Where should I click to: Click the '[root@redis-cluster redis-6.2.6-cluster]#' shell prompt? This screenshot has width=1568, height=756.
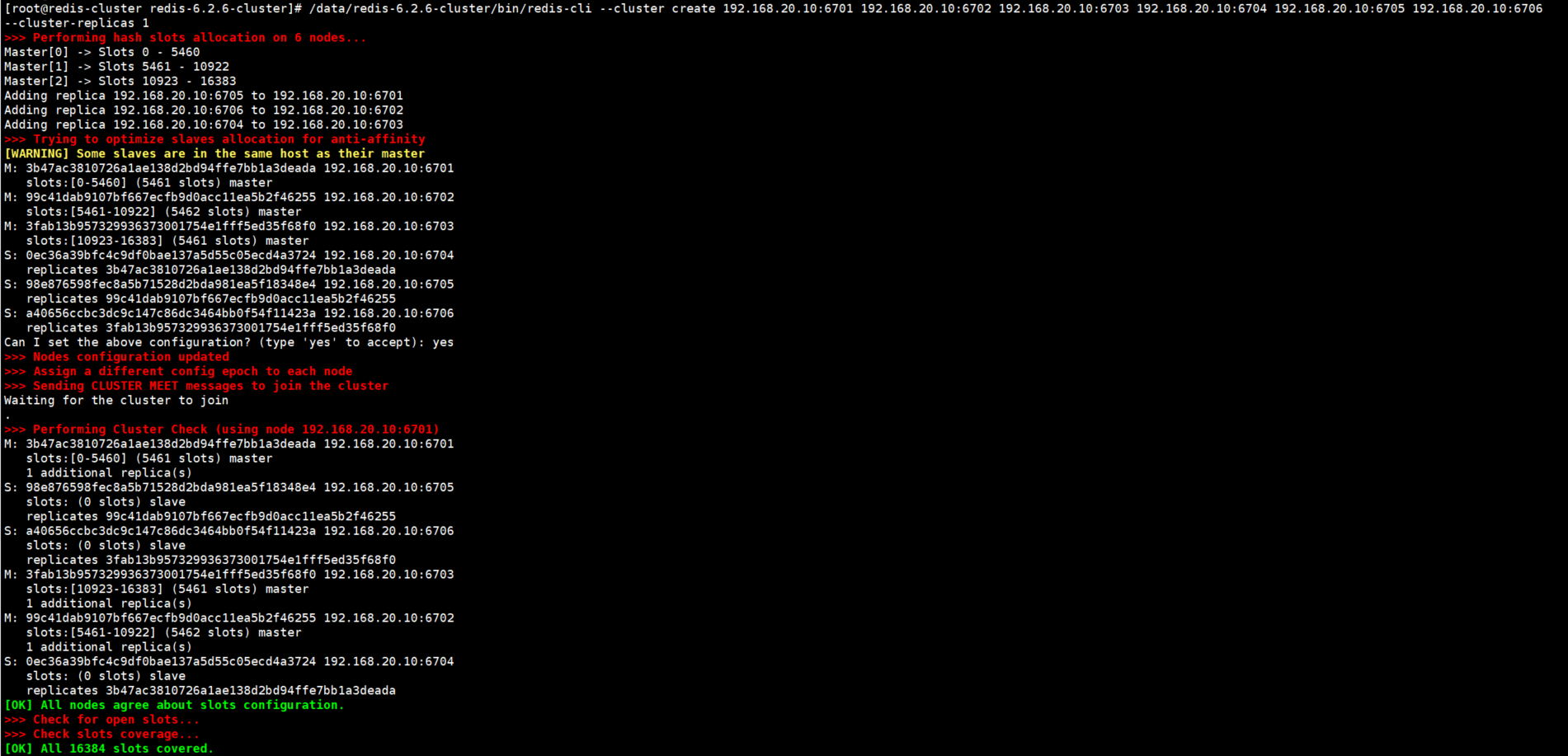pos(153,8)
